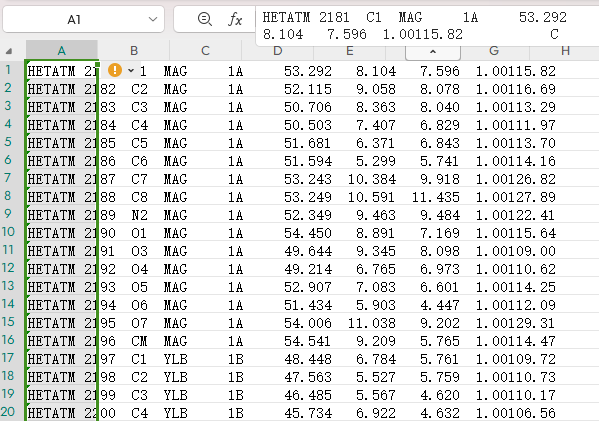Open the Name Box dropdown arrow

click(153, 19)
